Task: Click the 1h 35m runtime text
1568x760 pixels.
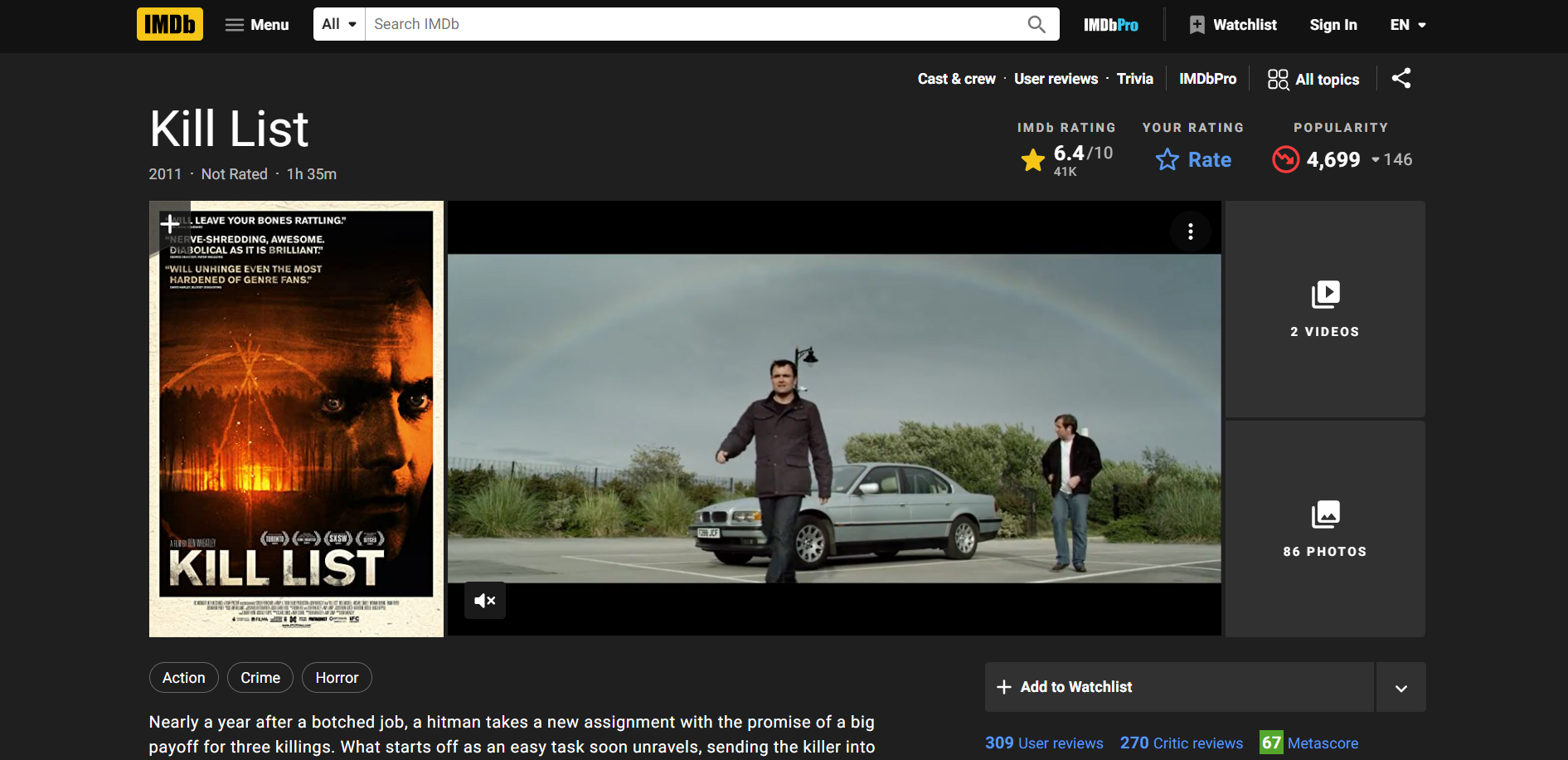Action: [312, 174]
